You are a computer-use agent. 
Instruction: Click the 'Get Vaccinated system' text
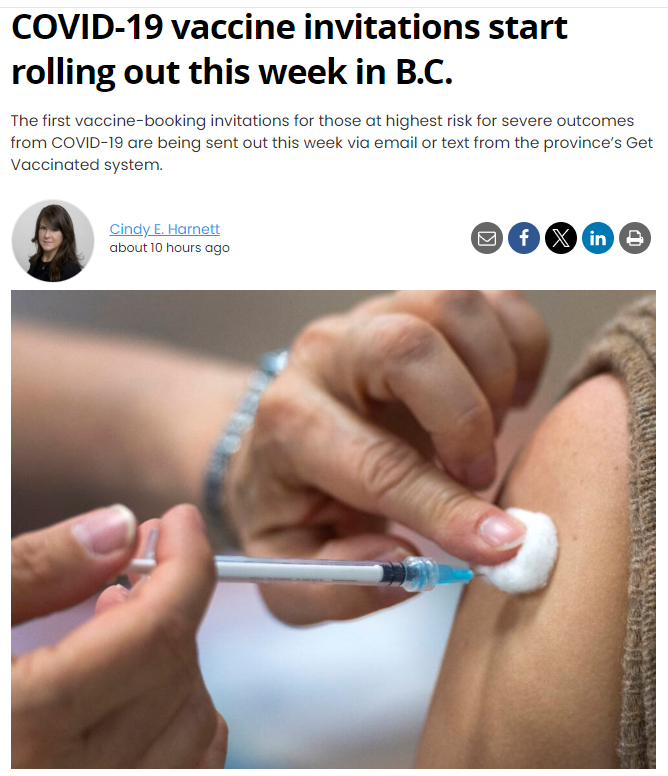pyautogui.click(x=87, y=164)
